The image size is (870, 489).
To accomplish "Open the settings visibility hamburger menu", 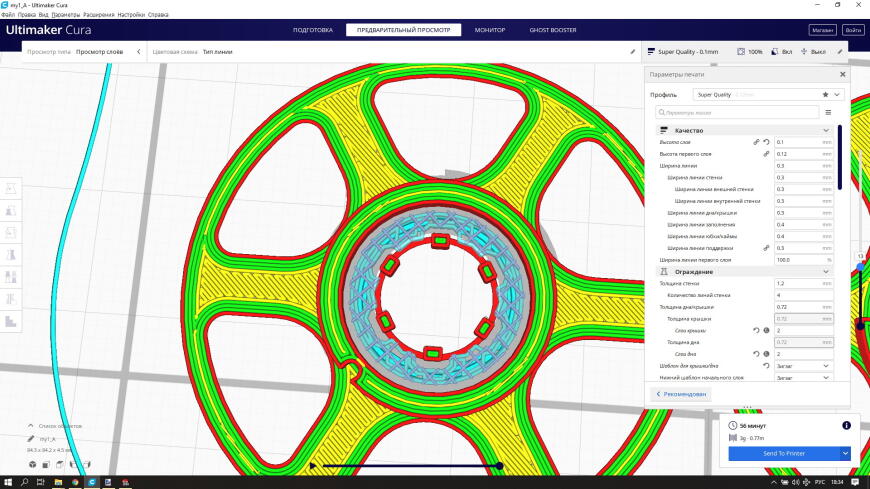I will pos(828,113).
